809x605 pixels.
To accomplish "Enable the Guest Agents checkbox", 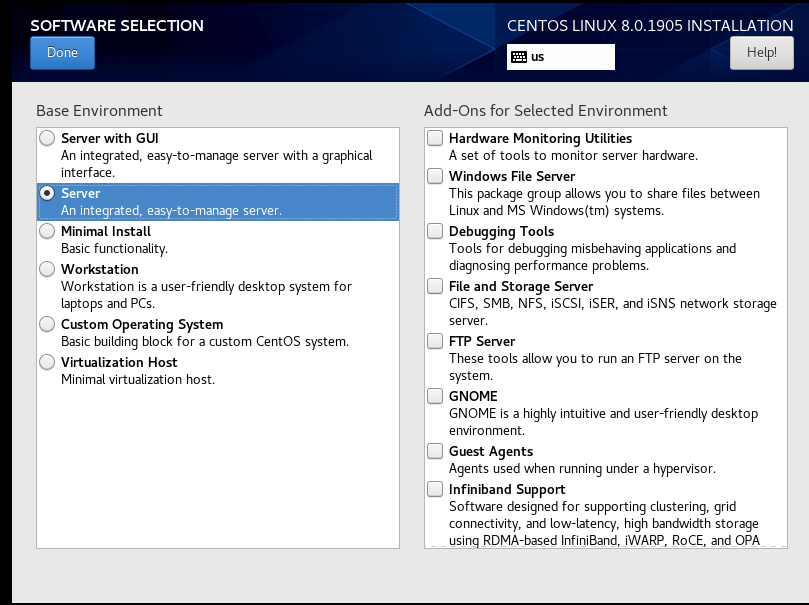I will (x=435, y=451).
